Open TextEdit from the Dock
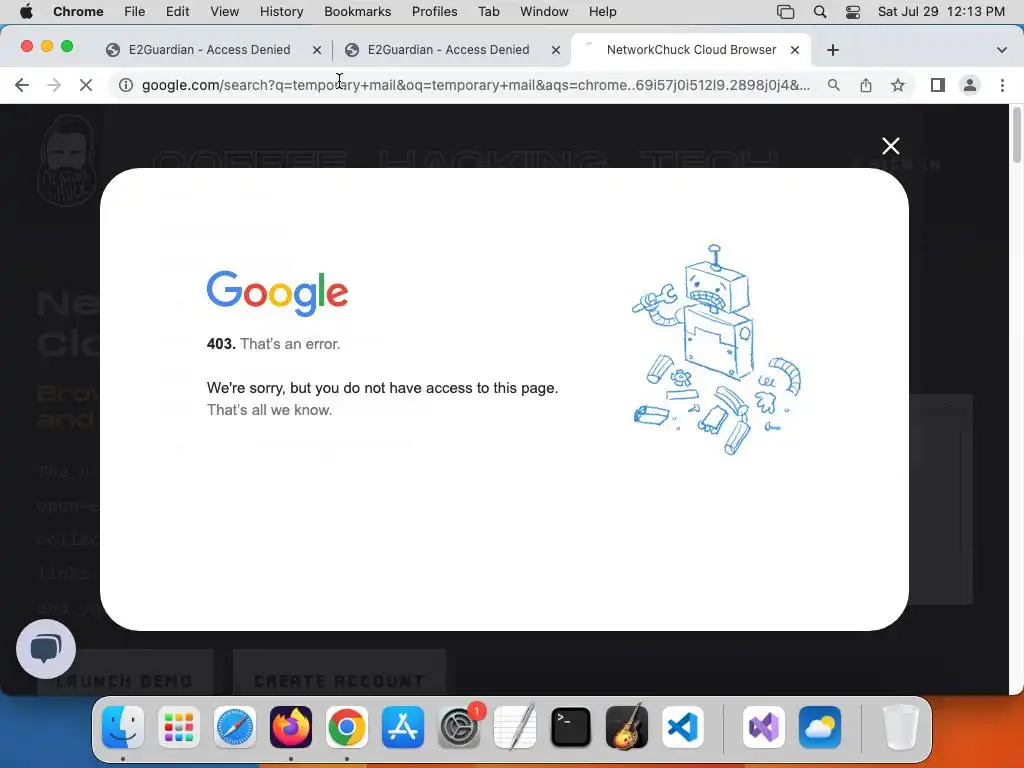This screenshot has height=768, width=1024. point(515,727)
